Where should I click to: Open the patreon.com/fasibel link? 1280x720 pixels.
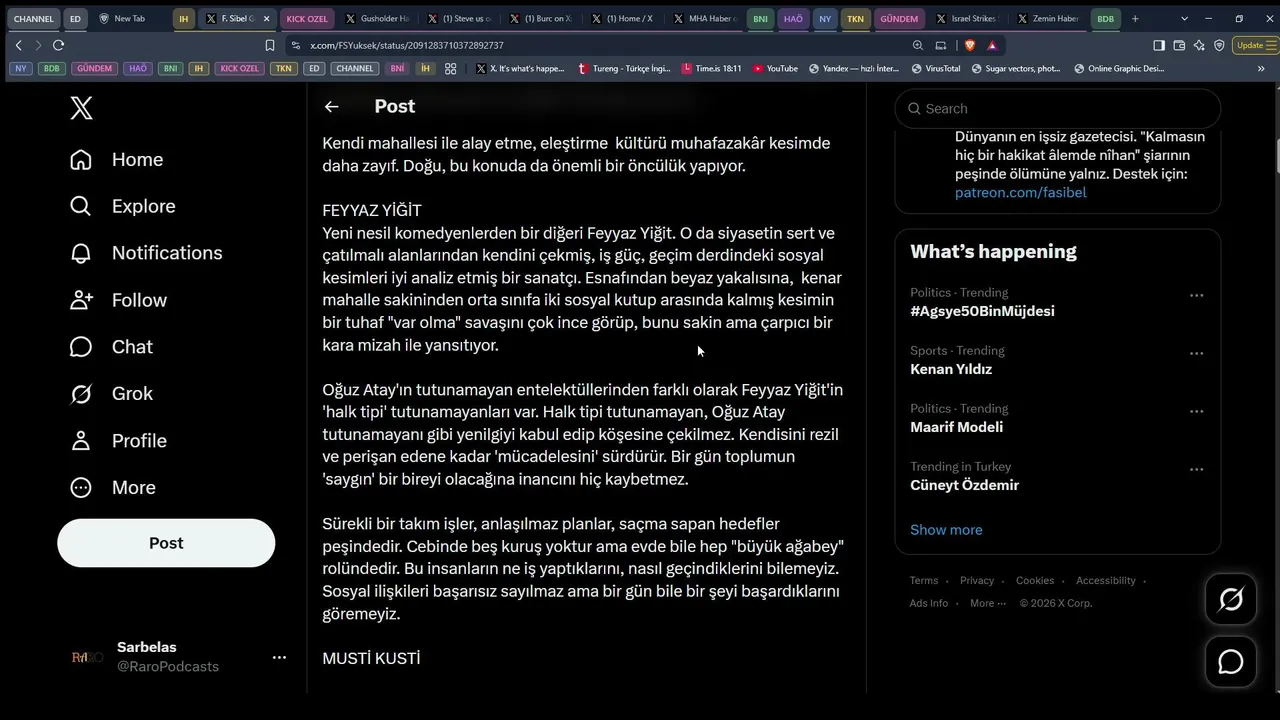coord(1020,192)
